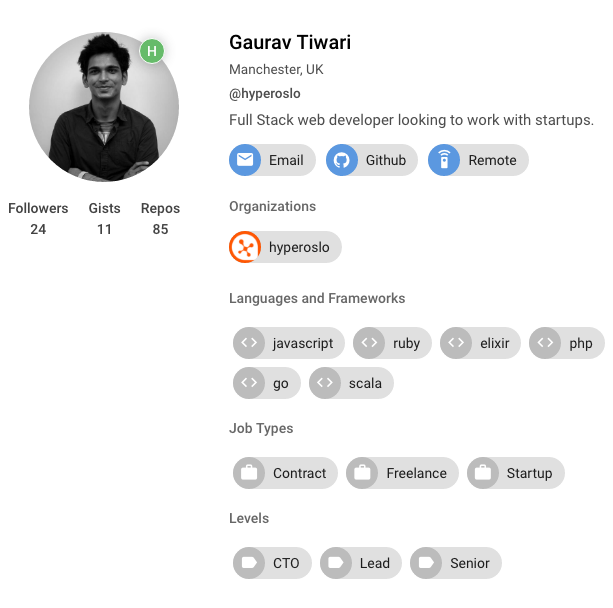Select the Senior level chip
This screenshot has width=613, height=608.
click(x=456, y=563)
